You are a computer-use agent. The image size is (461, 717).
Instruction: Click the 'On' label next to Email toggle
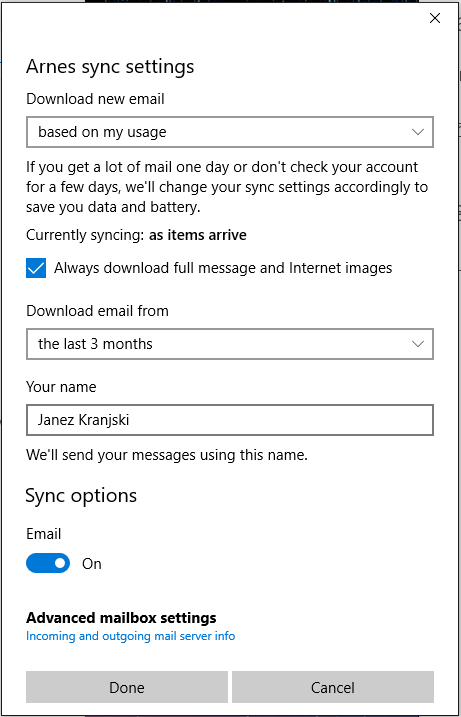[x=91, y=564]
